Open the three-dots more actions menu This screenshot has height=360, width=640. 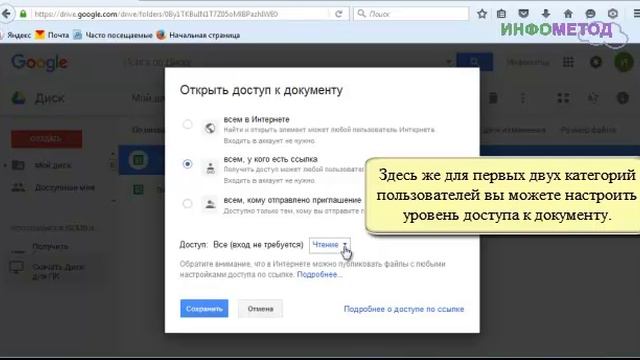[x=523, y=98]
